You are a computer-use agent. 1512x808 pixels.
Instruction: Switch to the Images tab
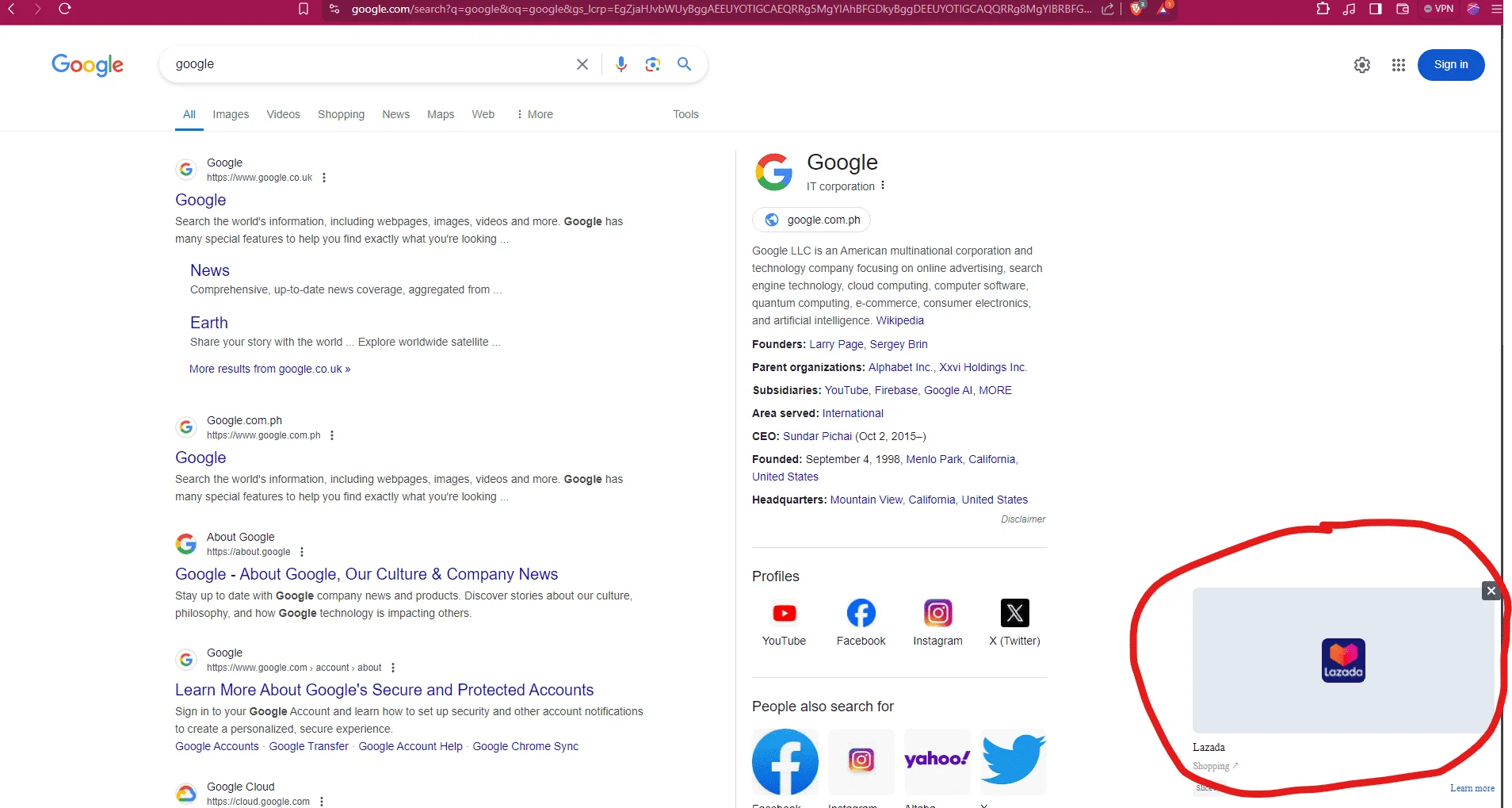point(231,114)
